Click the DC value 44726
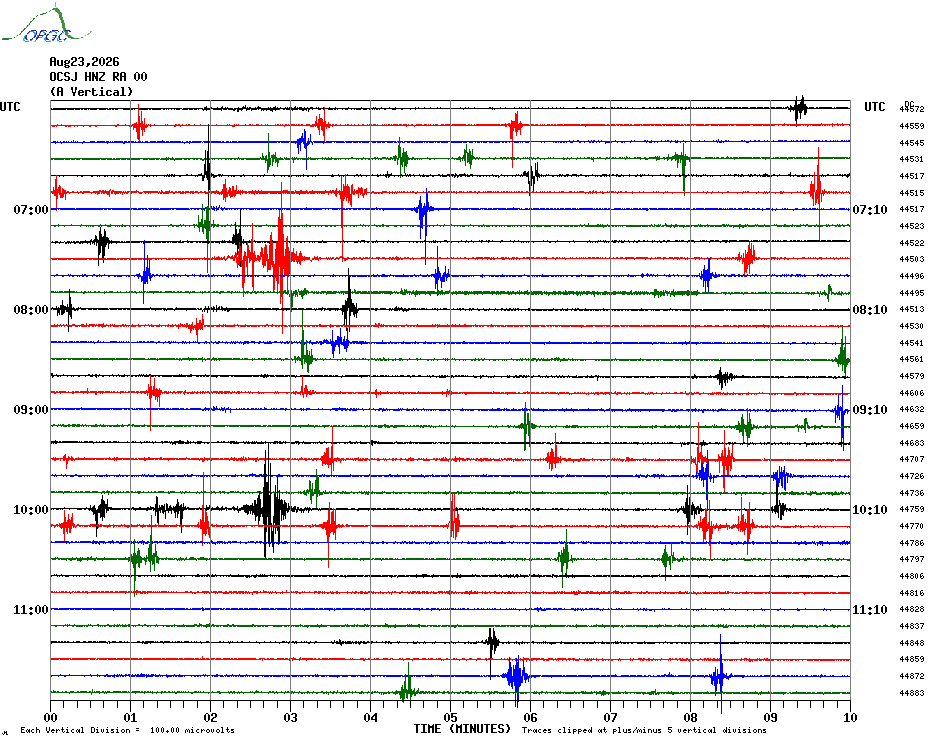This screenshot has height=744, width=930. pos(912,476)
